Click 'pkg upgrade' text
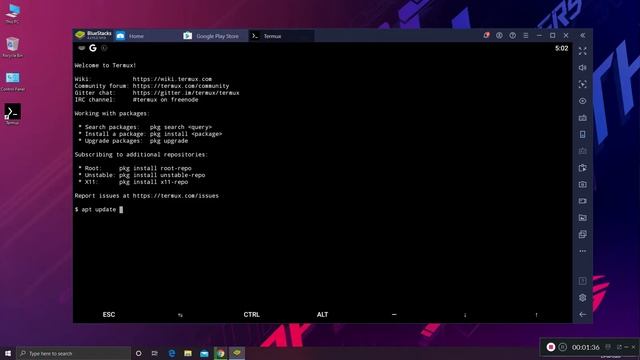 (169, 141)
